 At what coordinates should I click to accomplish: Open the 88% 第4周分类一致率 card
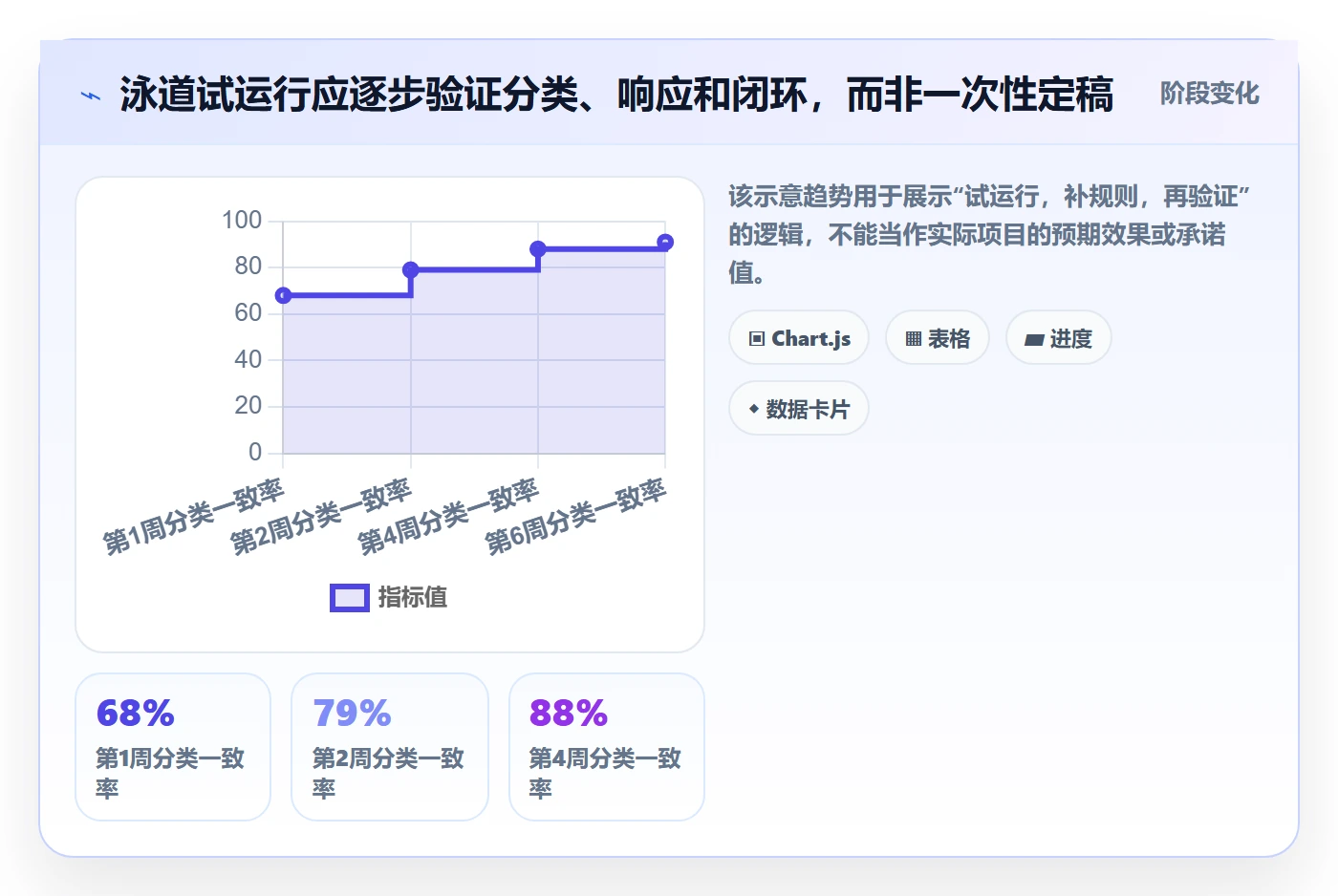[607, 747]
